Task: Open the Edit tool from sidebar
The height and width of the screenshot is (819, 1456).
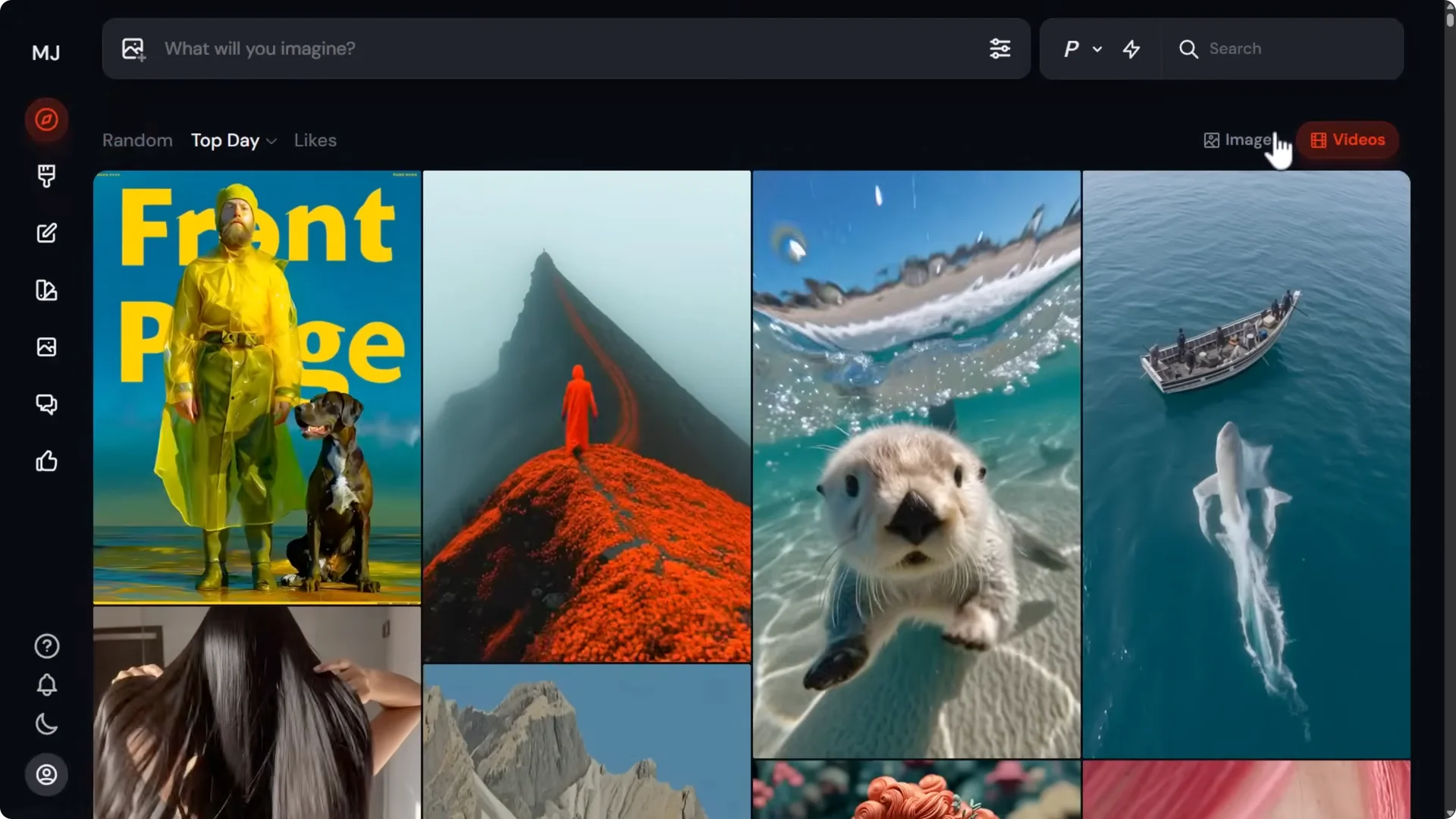Action: tap(47, 234)
